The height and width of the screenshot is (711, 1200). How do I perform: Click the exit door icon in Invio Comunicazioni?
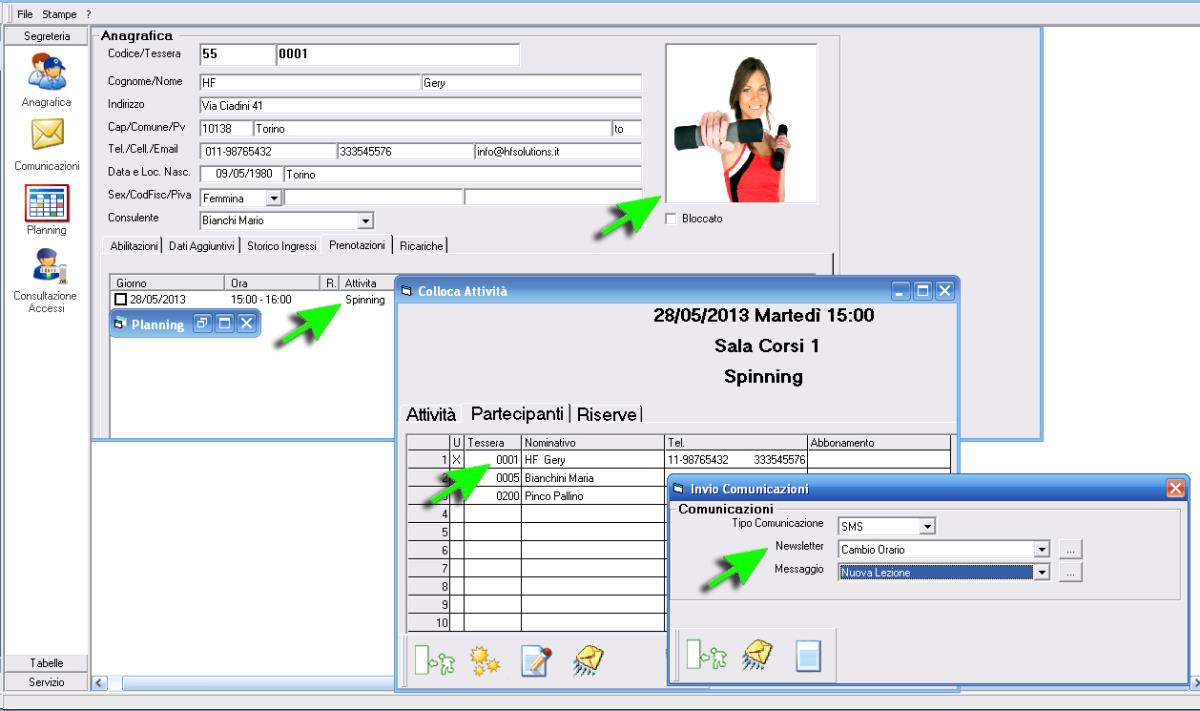pos(705,656)
